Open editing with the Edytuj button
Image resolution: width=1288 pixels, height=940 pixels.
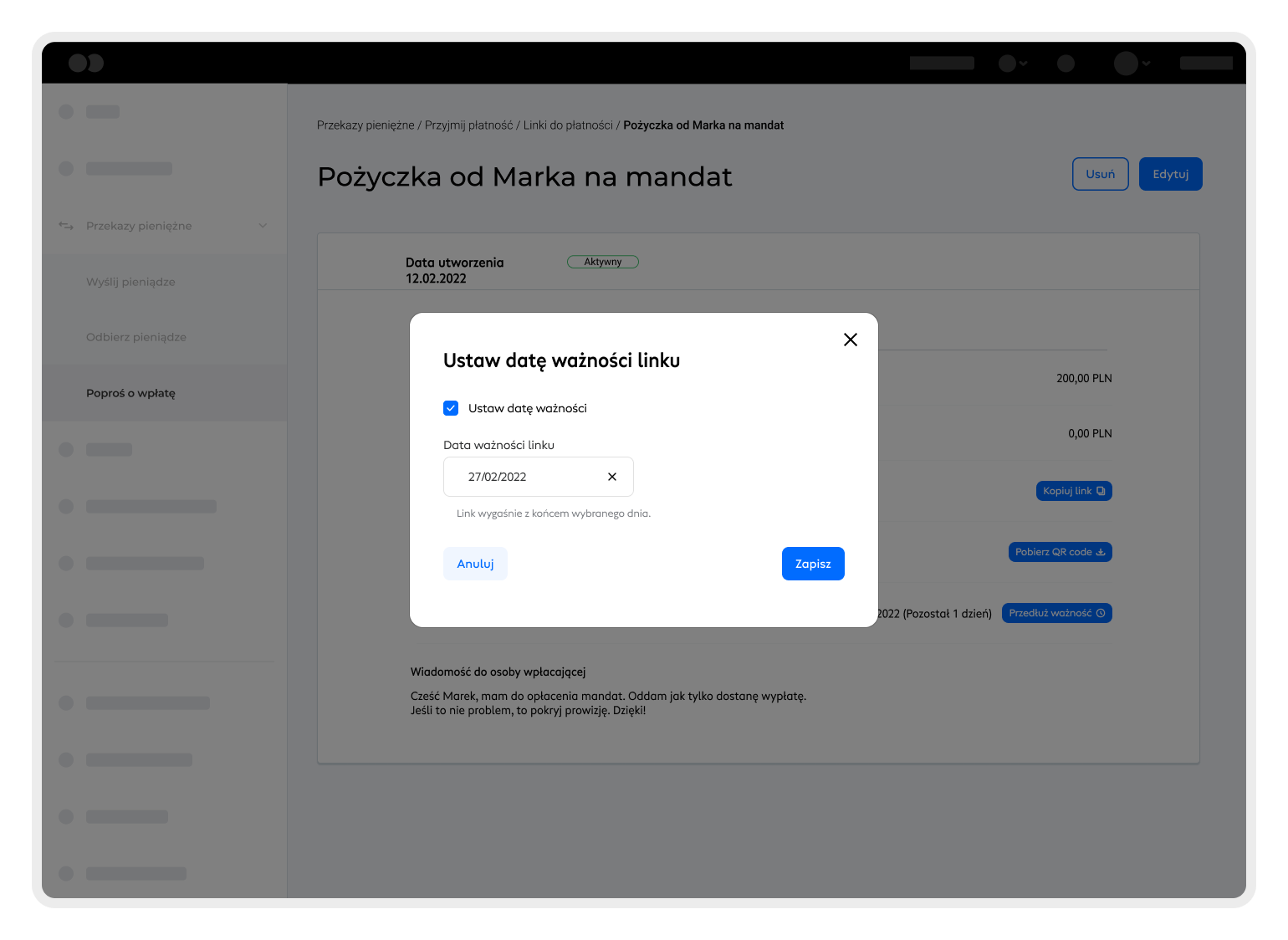point(1170,174)
